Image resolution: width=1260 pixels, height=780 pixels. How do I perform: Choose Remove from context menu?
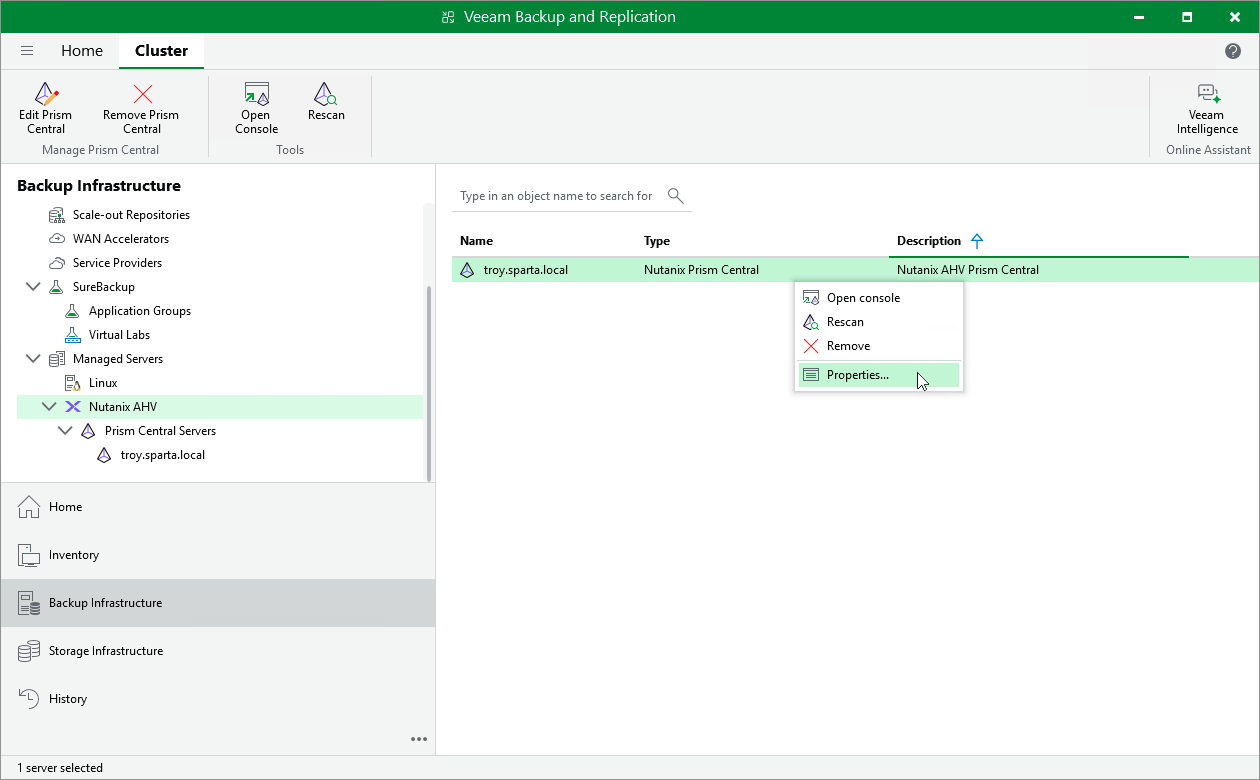pos(878,346)
